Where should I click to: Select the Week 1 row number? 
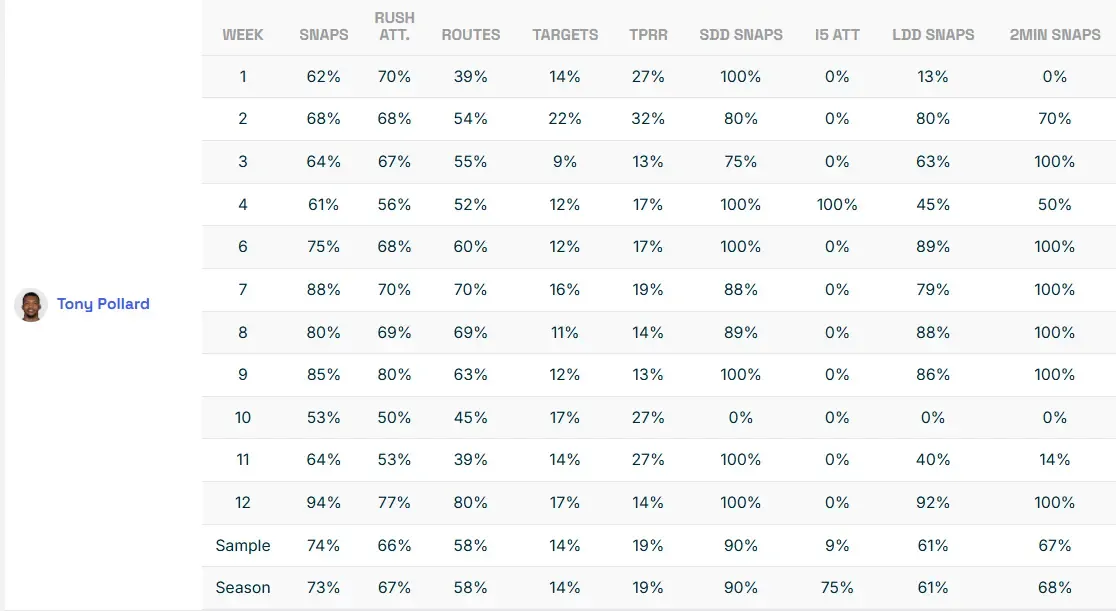(243, 76)
